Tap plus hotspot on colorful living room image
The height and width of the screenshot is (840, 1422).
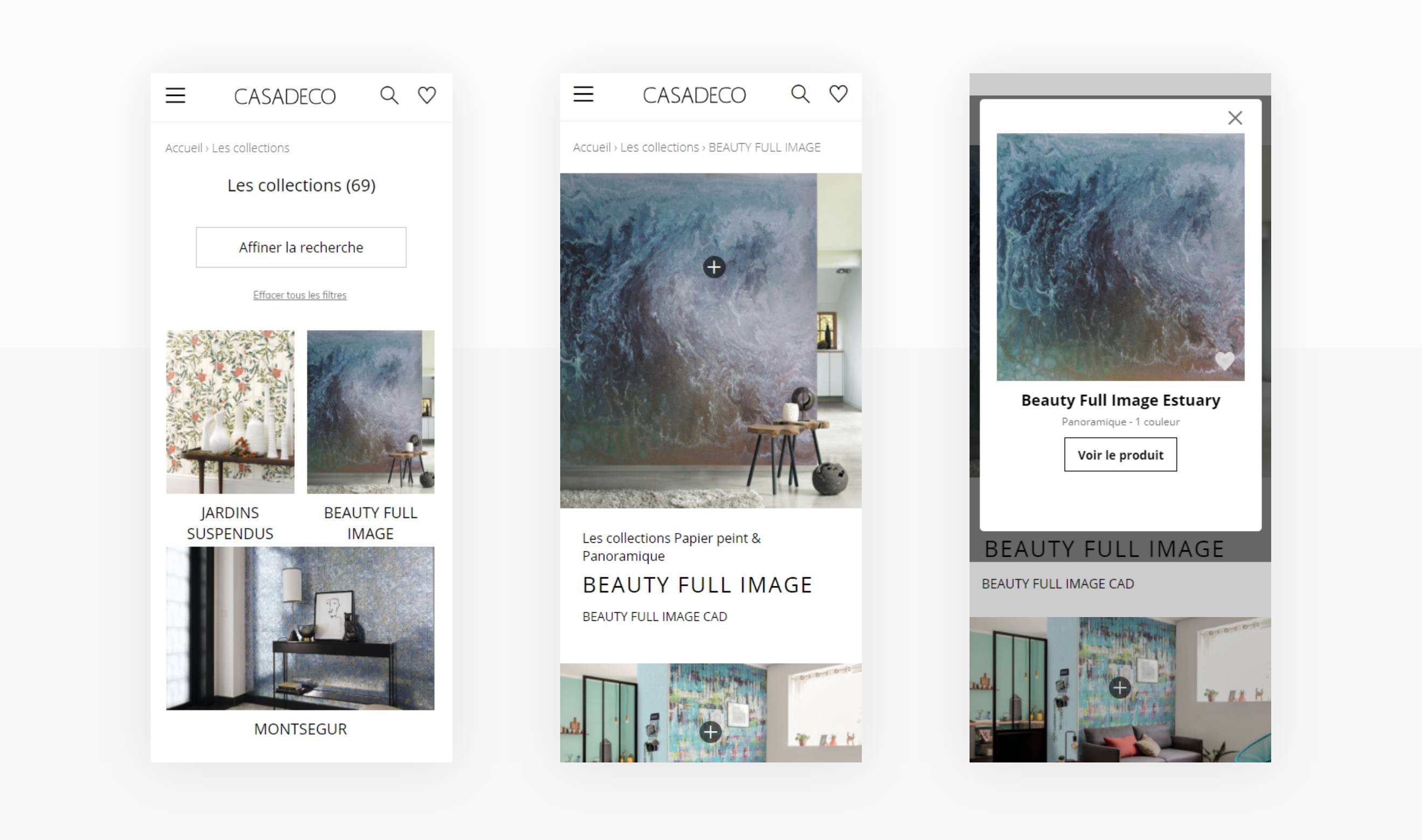coord(710,732)
